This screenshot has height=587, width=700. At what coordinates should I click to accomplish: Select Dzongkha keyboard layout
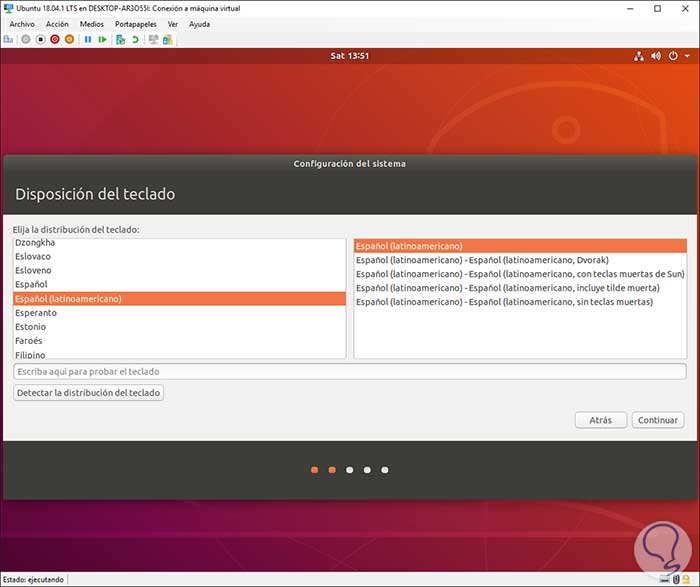pos(179,242)
